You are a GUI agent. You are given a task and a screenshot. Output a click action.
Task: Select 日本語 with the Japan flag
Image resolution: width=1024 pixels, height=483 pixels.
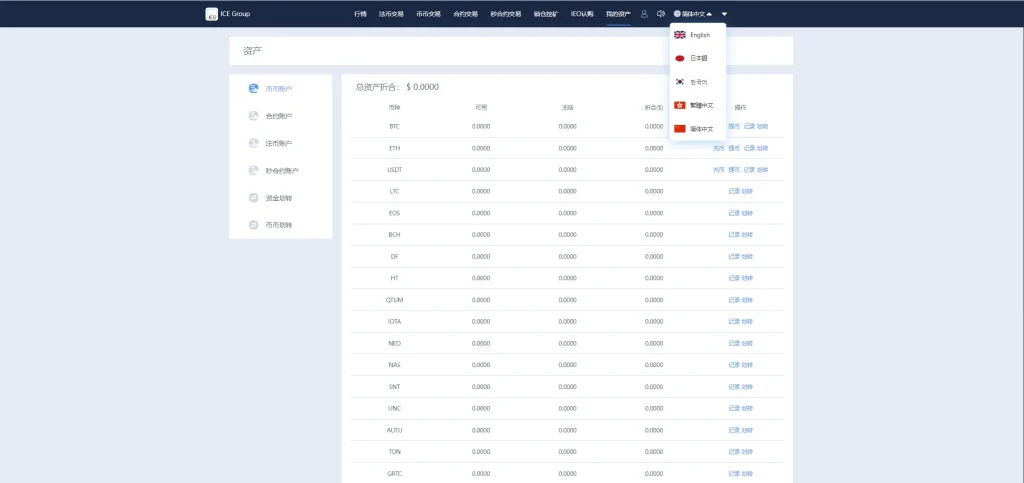pyautogui.click(x=698, y=59)
